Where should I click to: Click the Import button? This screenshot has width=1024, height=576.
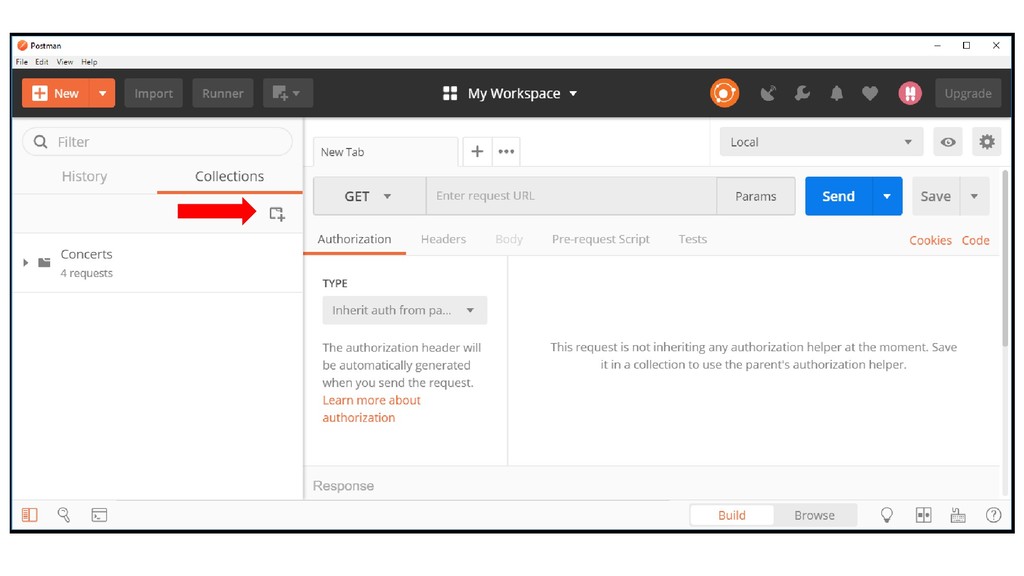click(x=153, y=93)
